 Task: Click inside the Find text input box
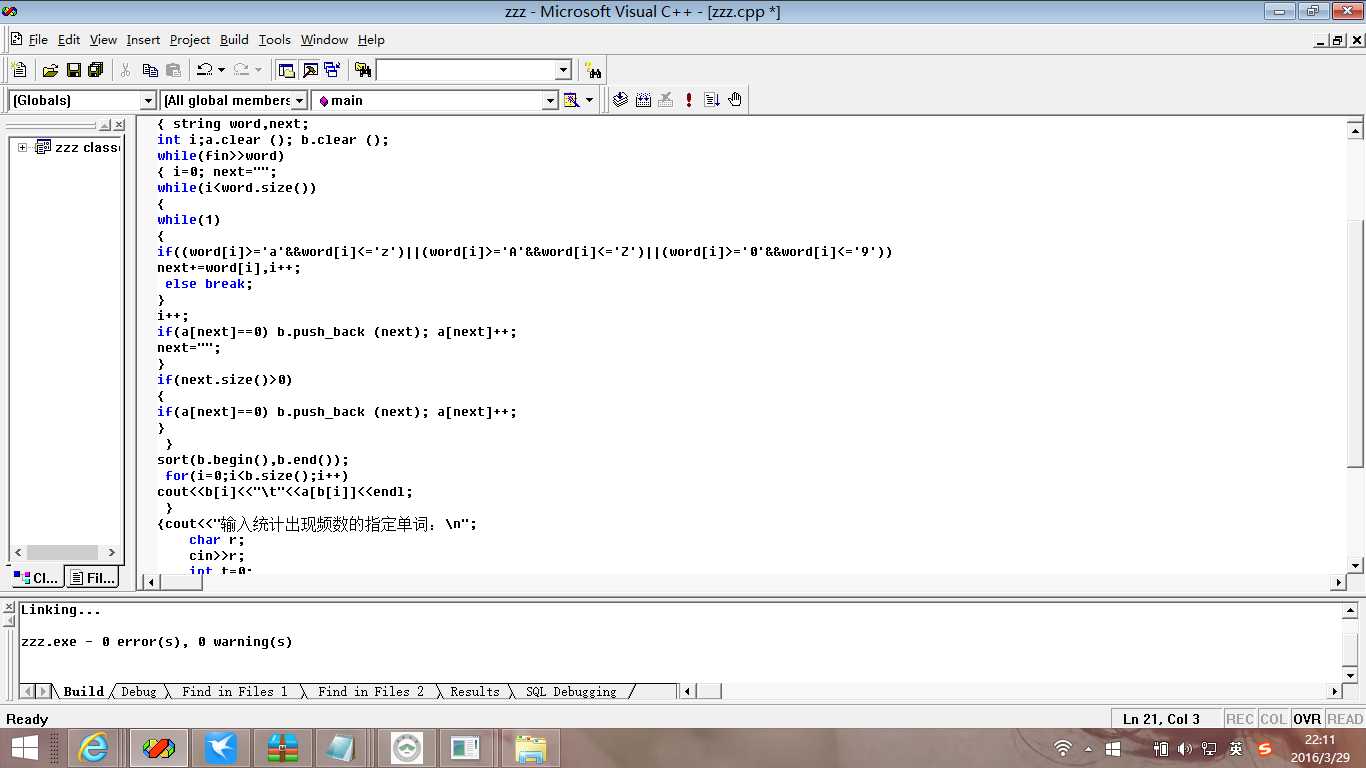pos(465,70)
